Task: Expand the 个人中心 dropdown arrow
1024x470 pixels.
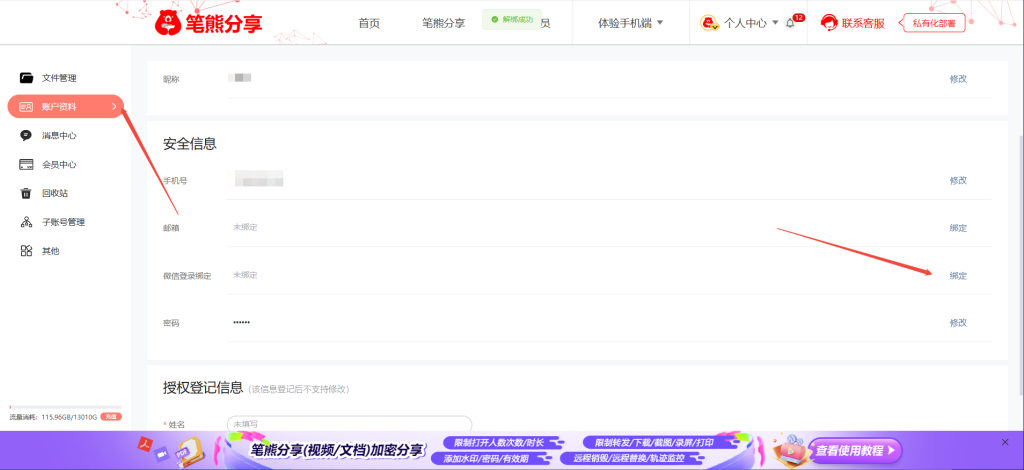Action: click(x=775, y=23)
